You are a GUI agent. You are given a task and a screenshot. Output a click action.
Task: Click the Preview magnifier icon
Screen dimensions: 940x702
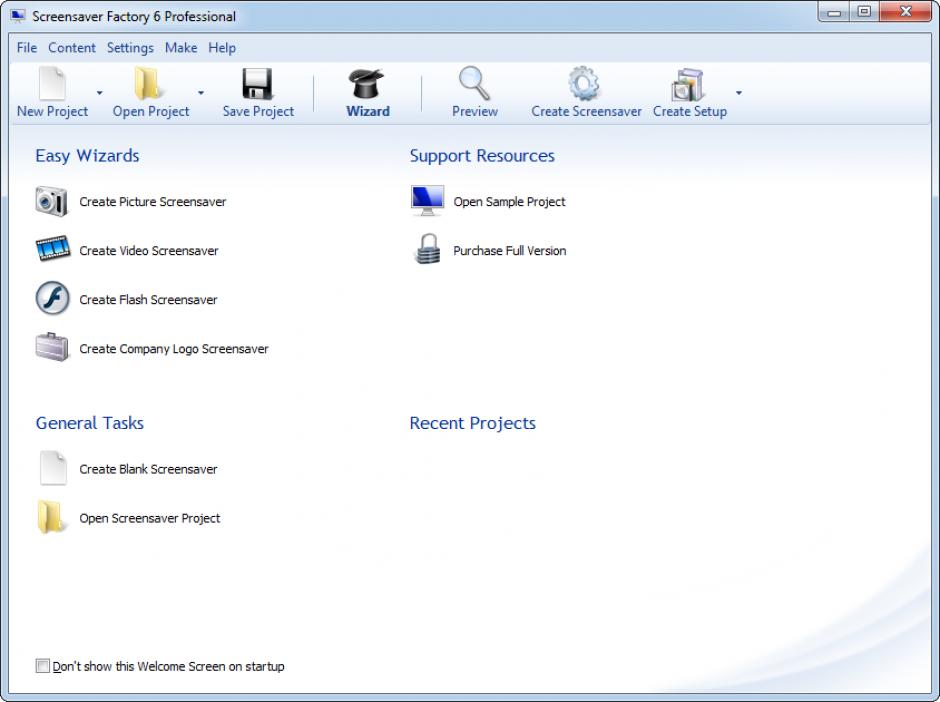point(474,83)
